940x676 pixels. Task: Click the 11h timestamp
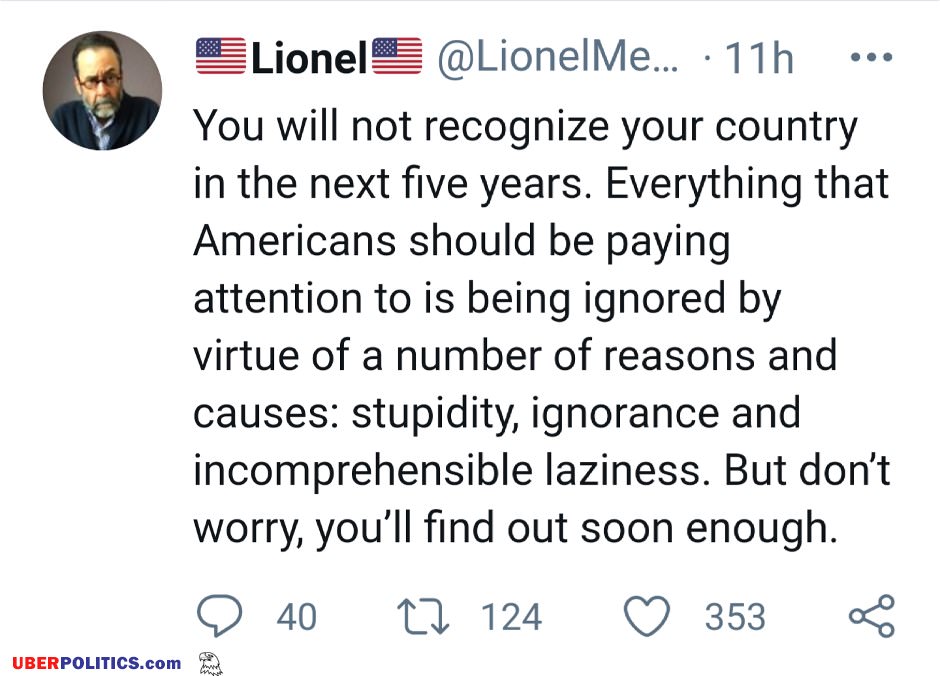759,58
